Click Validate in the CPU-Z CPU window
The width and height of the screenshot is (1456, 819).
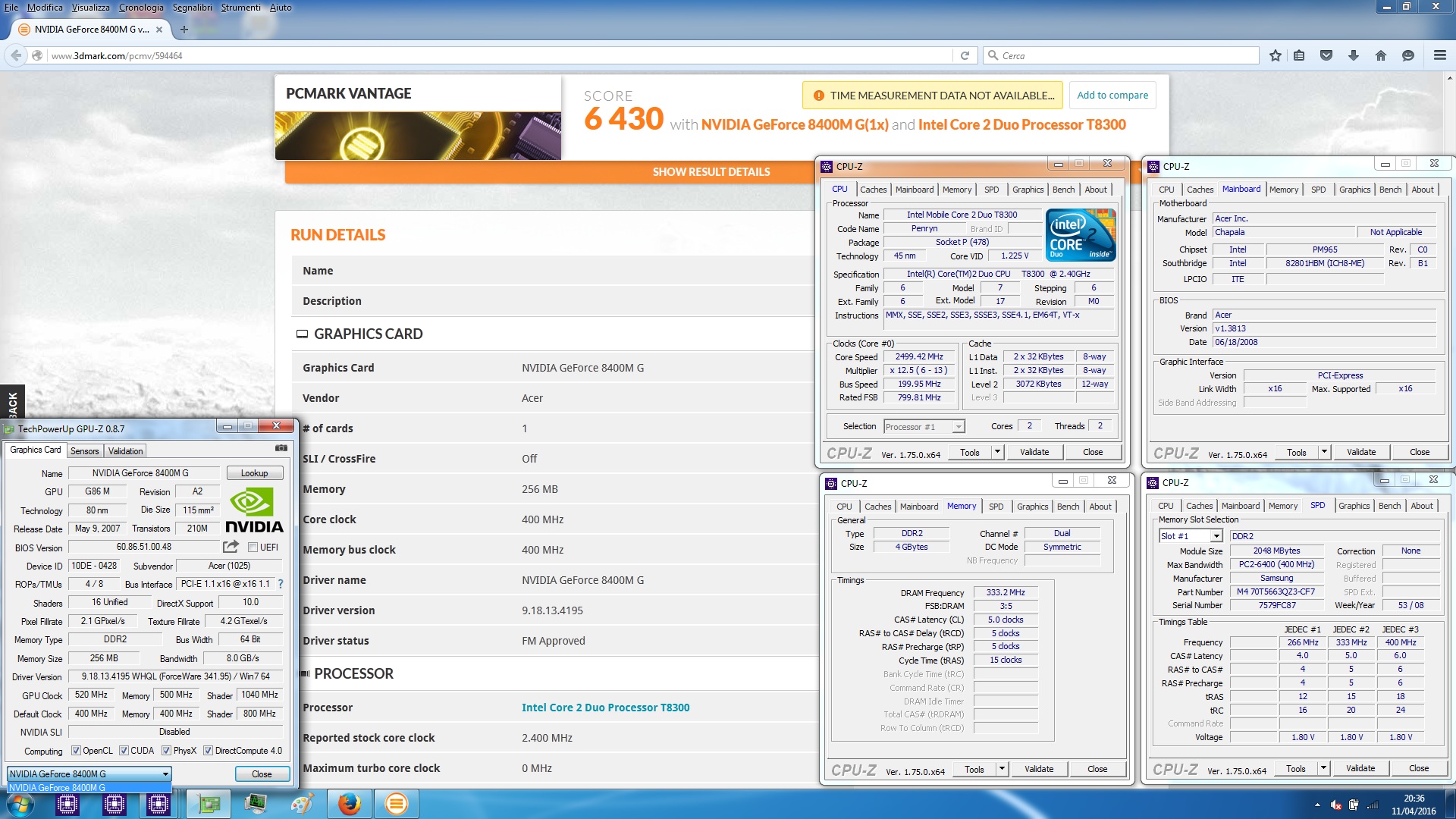coord(1034,452)
